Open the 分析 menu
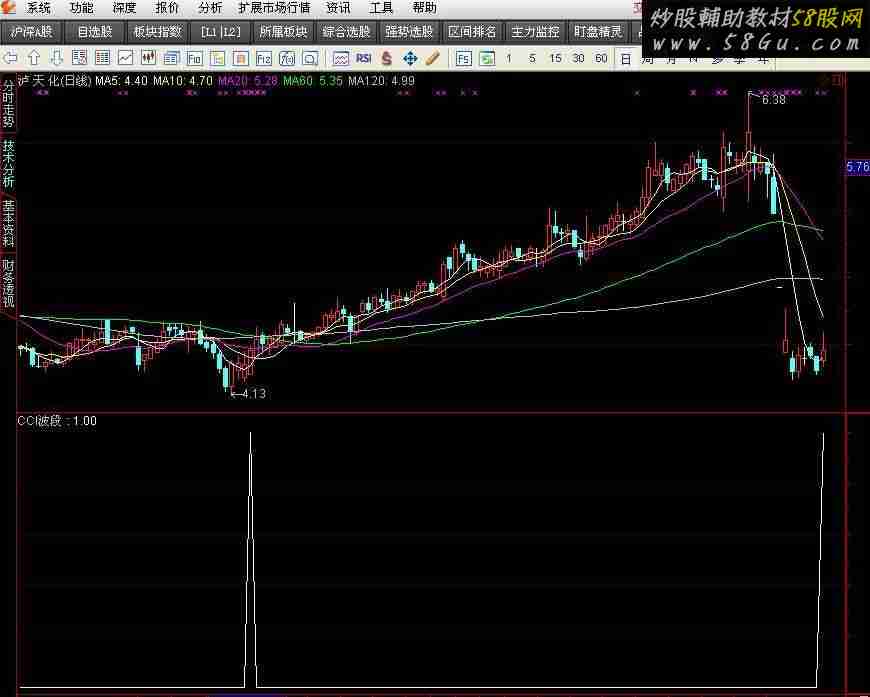Viewport: 870px width, 697px height. (210, 8)
